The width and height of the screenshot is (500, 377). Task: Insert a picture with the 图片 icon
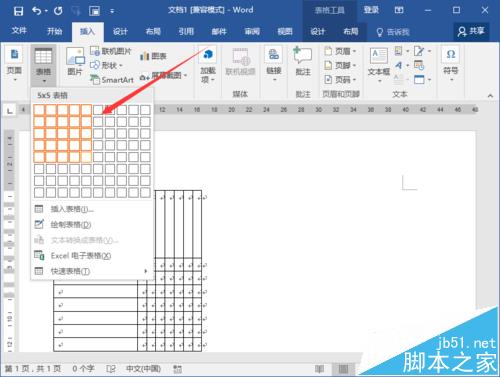[x=75, y=61]
